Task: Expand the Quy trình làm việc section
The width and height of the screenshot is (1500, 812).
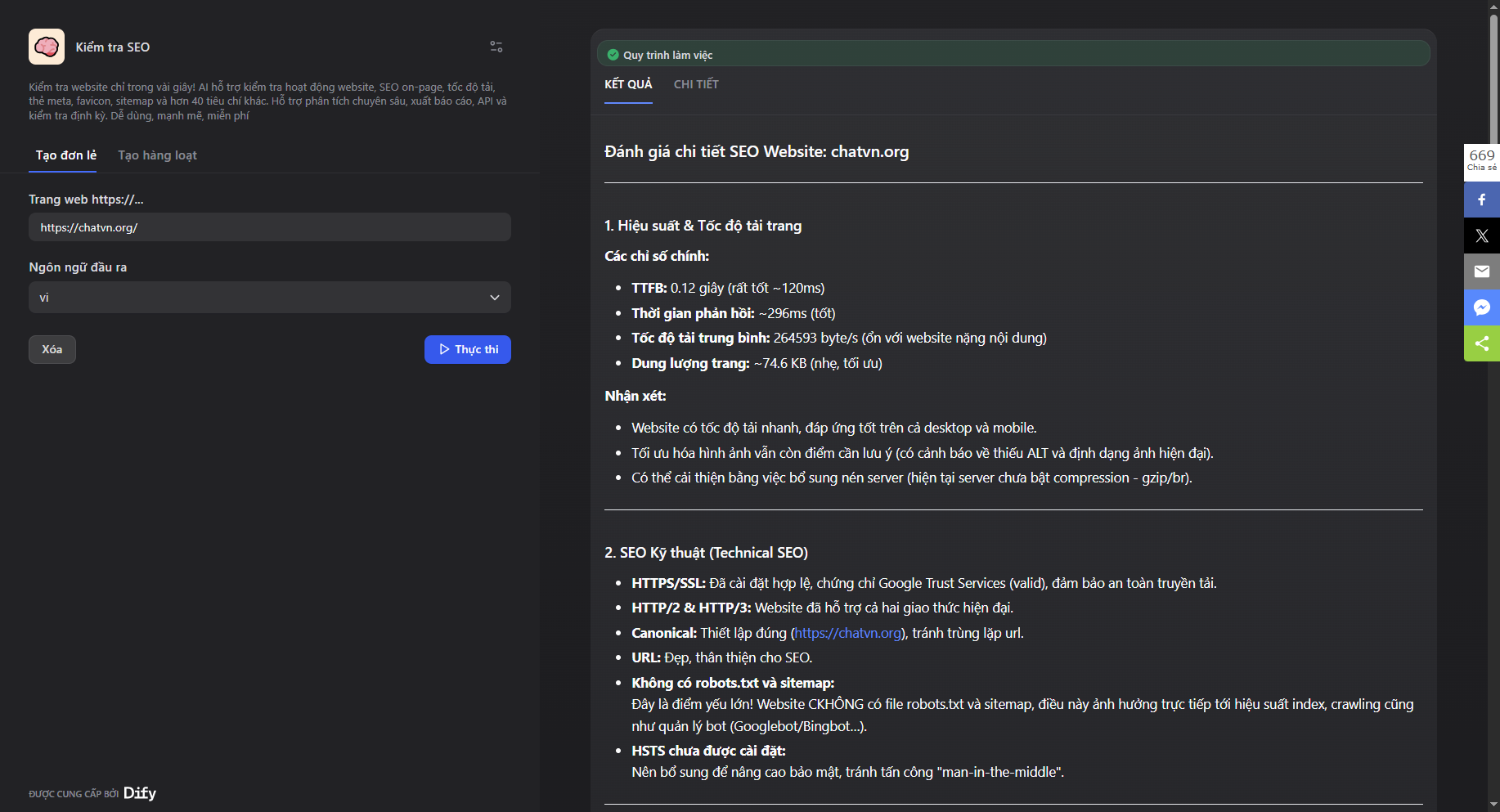Action: click(1013, 54)
